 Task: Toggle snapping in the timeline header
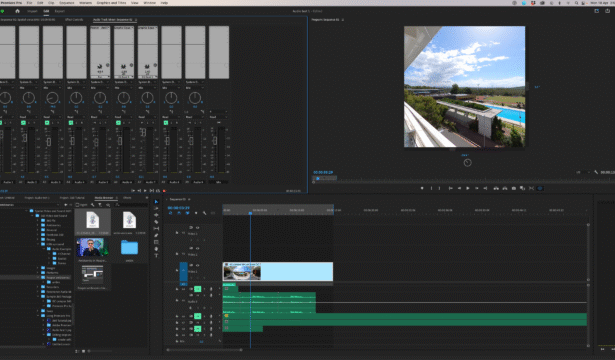pos(179,213)
